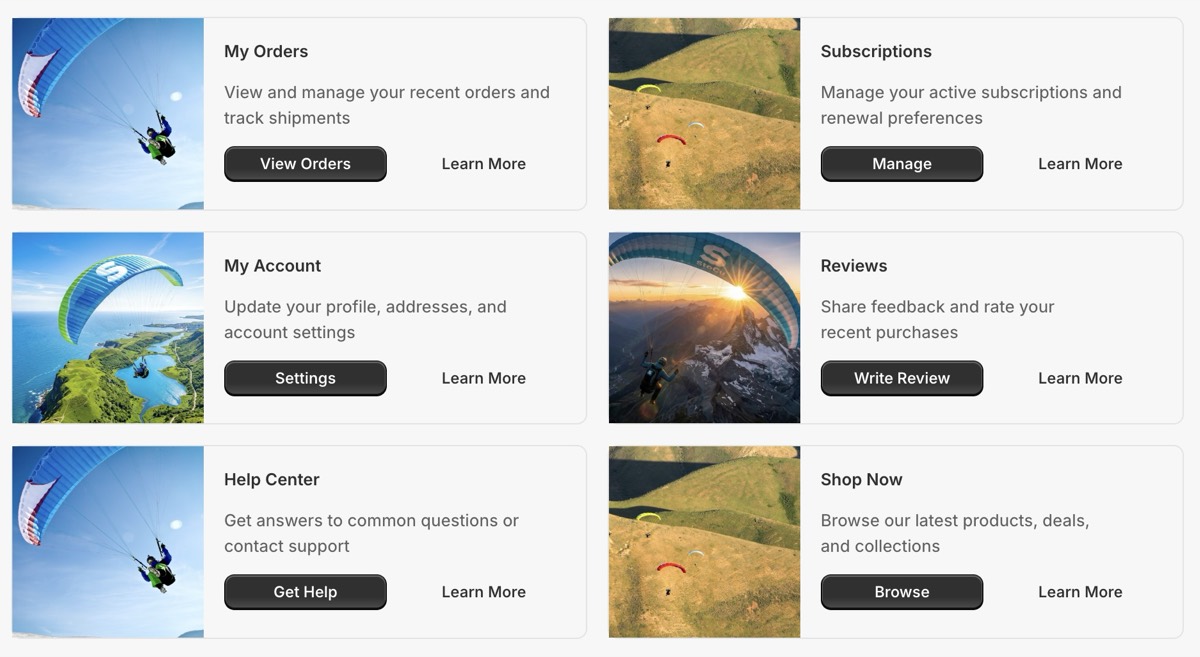The height and width of the screenshot is (657, 1200).
Task: Open Learn More in Help Center card
Action: click(484, 592)
